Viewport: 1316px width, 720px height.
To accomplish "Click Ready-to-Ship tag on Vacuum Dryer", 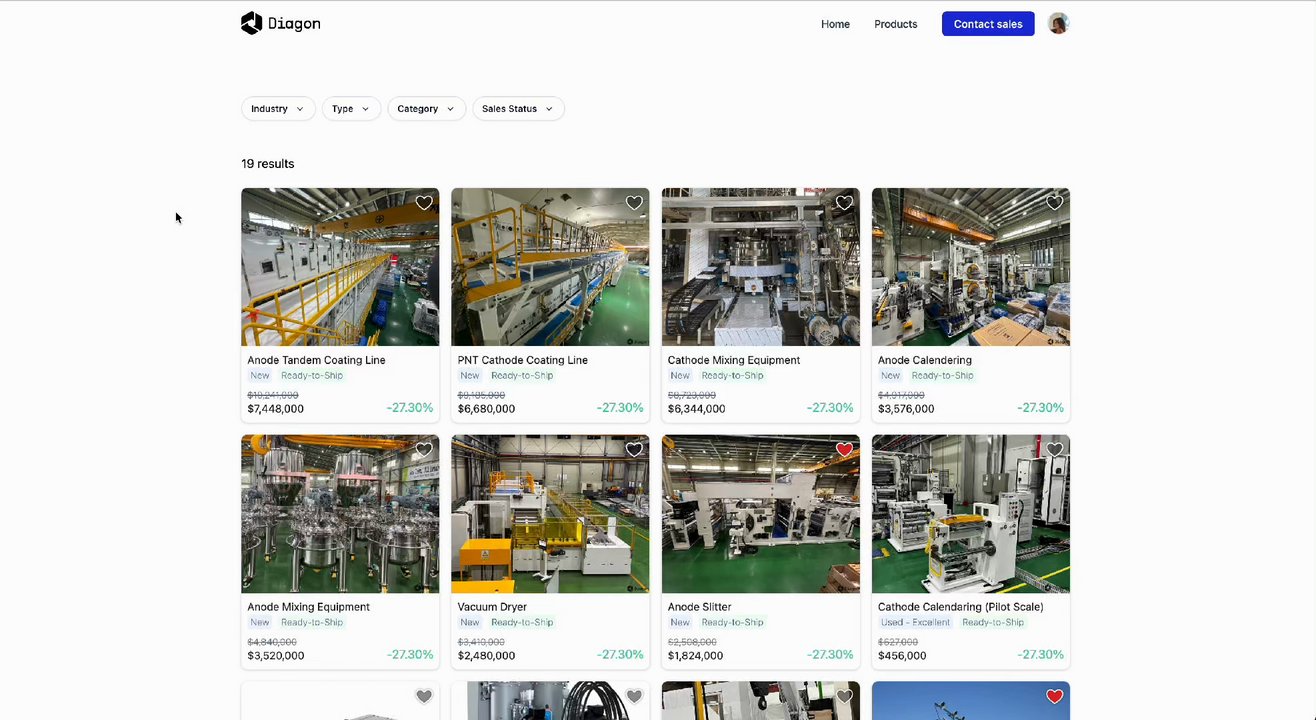I will tap(522, 622).
